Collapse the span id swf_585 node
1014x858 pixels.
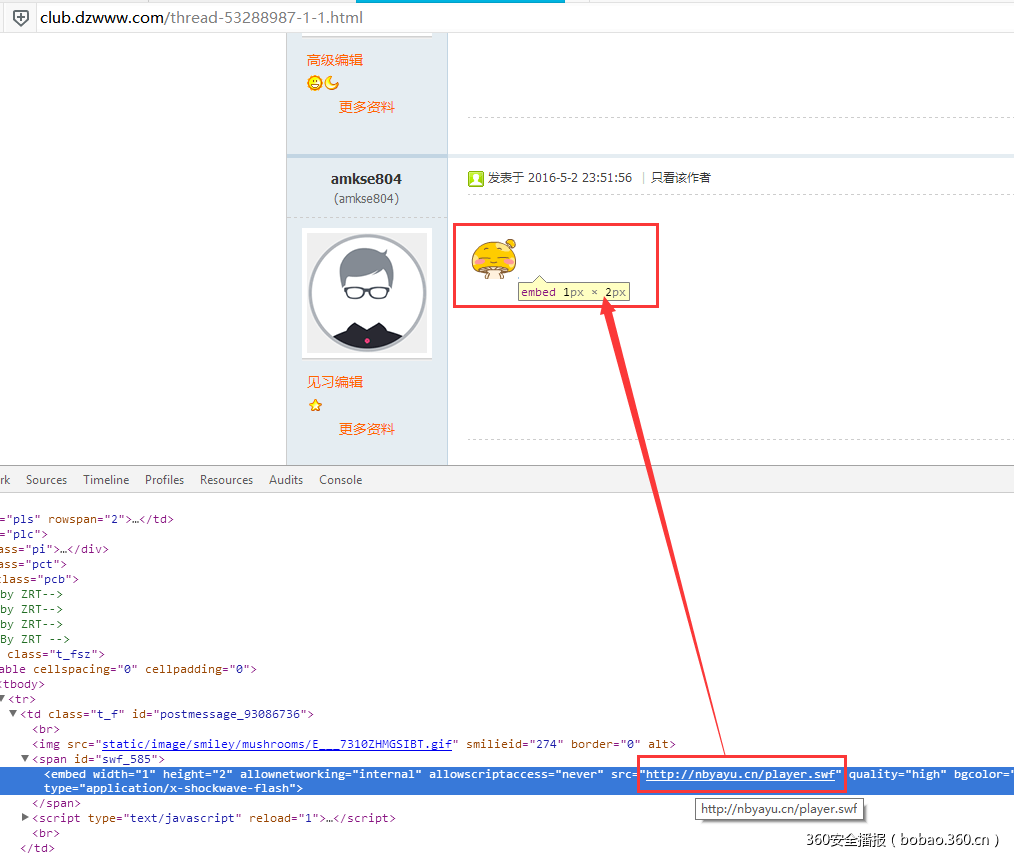26,759
